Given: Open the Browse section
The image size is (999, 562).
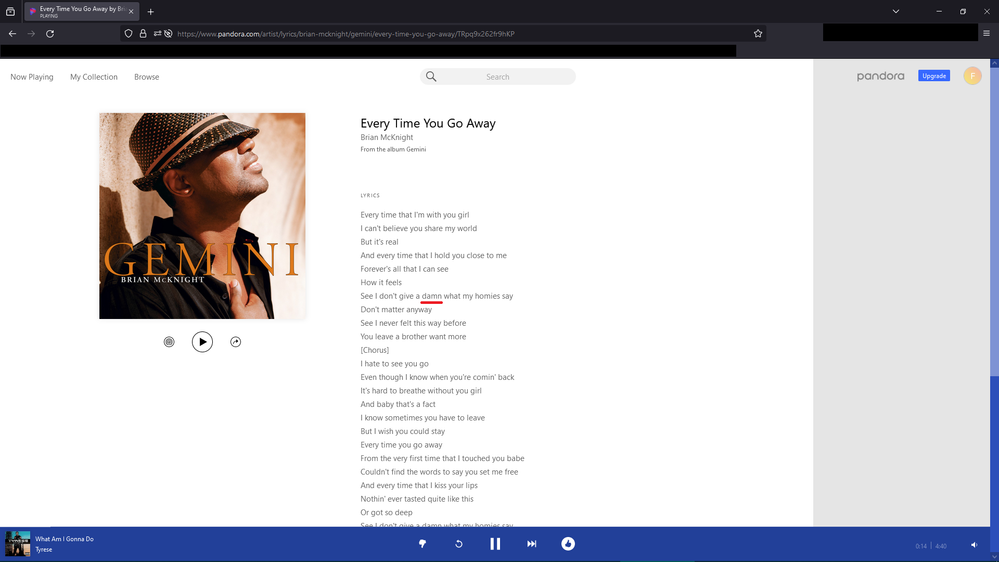Looking at the screenshot, I should (147, 76).
